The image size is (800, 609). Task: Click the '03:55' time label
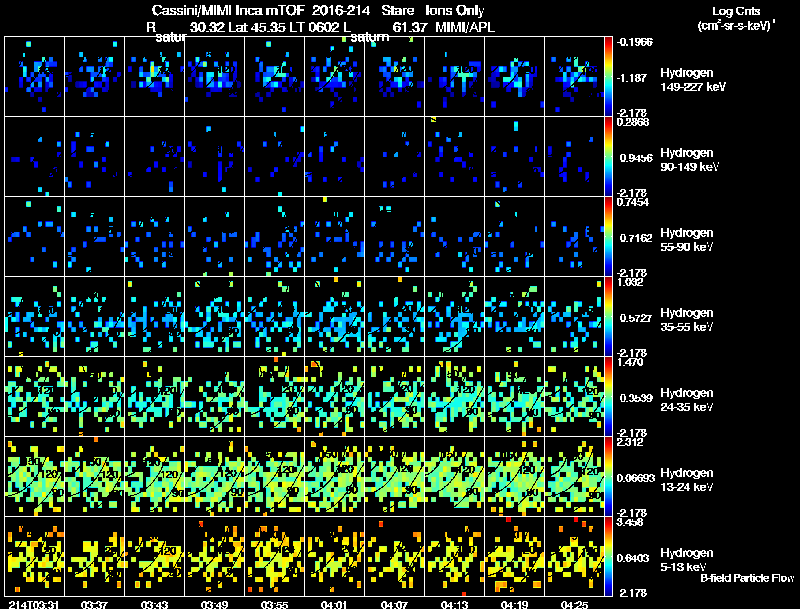point(274,604)
